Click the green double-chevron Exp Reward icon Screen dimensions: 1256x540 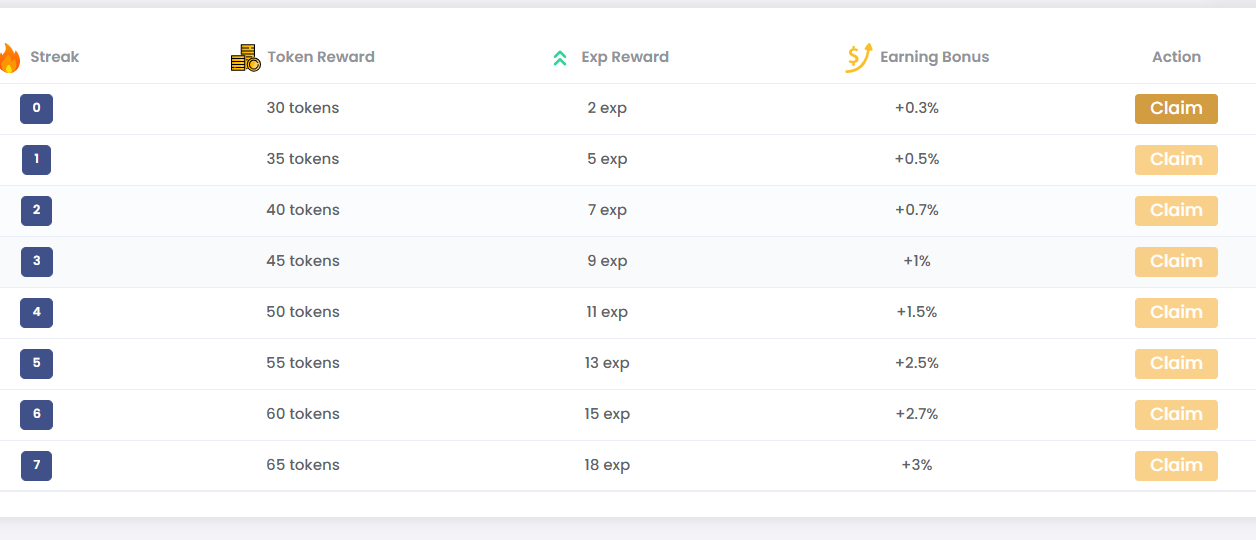pyautogui.click(x=560, y=58)
